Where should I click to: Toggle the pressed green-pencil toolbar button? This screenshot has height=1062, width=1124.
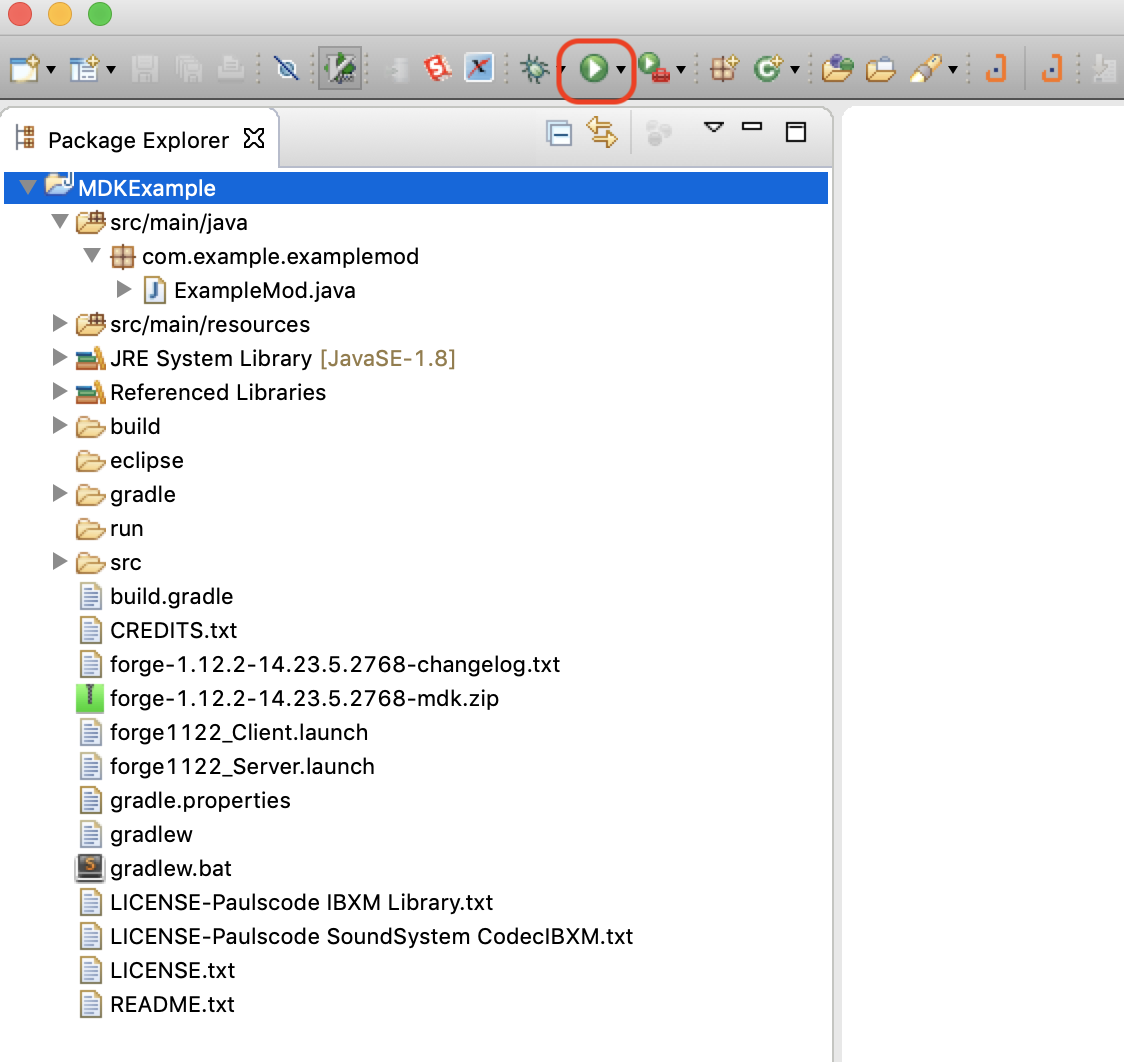pos(340,69)
